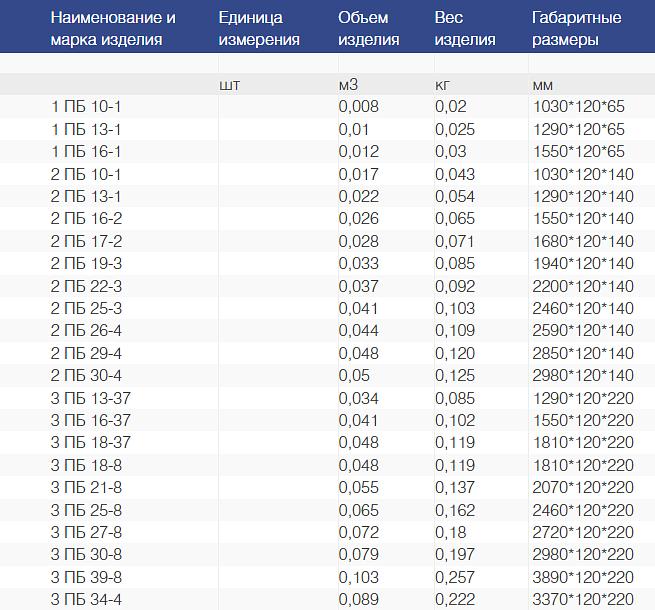Click the product name '2 ПБ 30-4'
The image size is (655, 610).
(86, 375)
